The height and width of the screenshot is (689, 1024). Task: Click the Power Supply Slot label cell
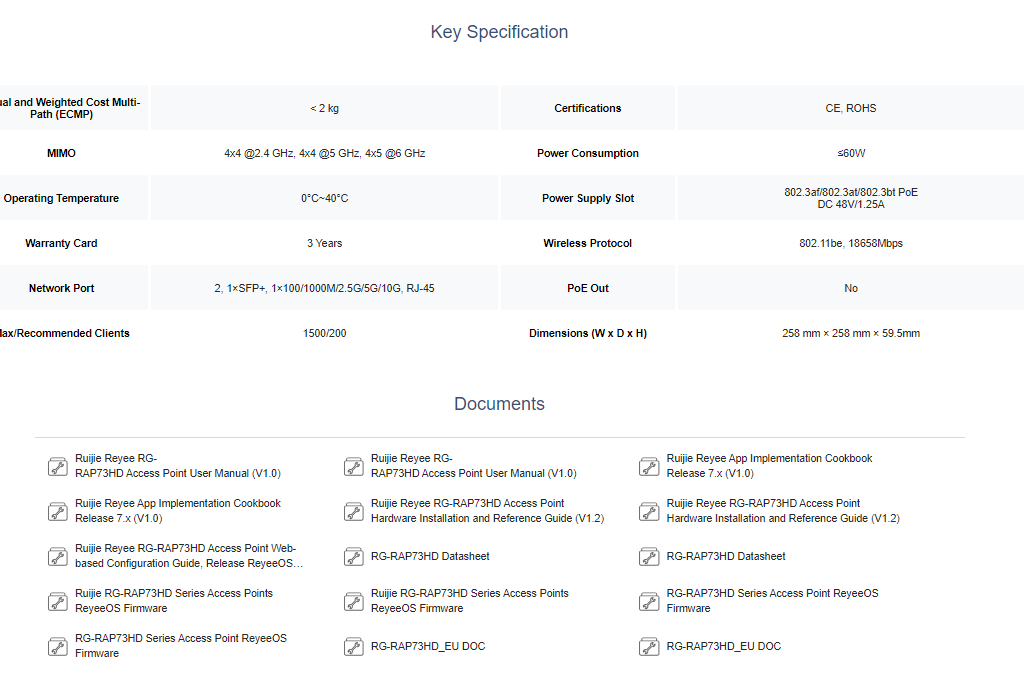[588, 198]
